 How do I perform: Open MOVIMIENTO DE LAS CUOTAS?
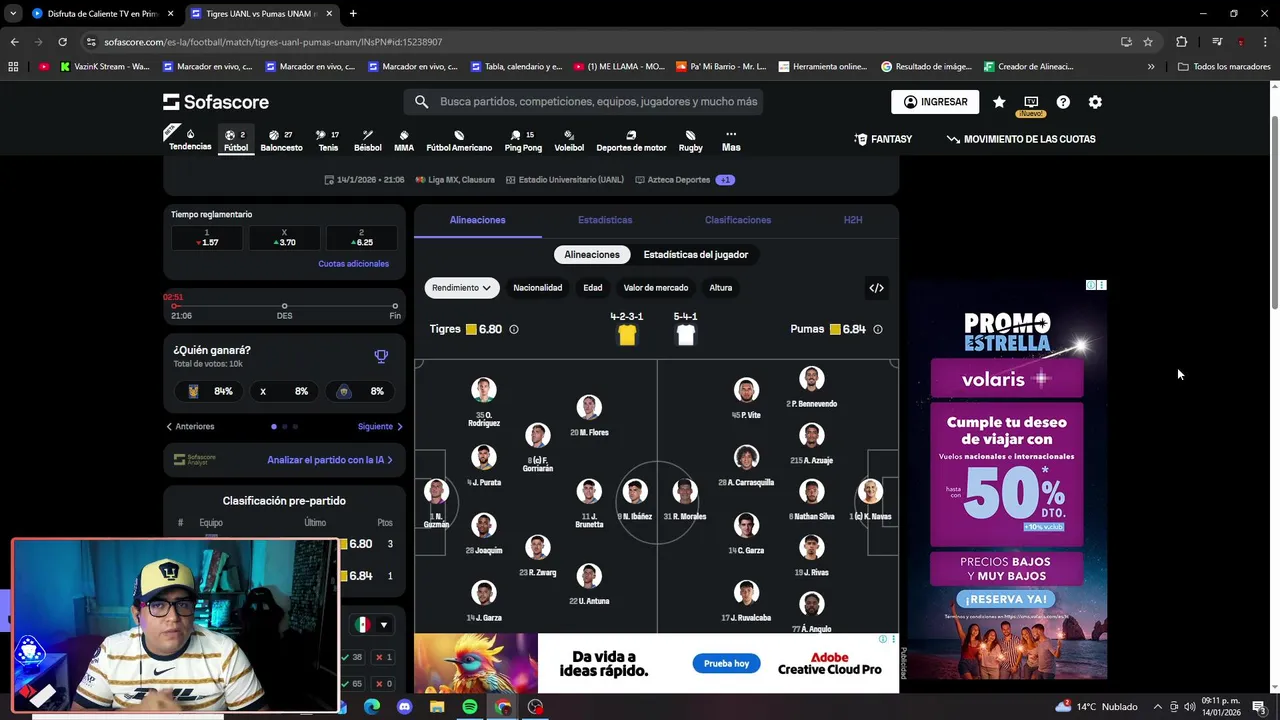click(x=1021, y=139)
